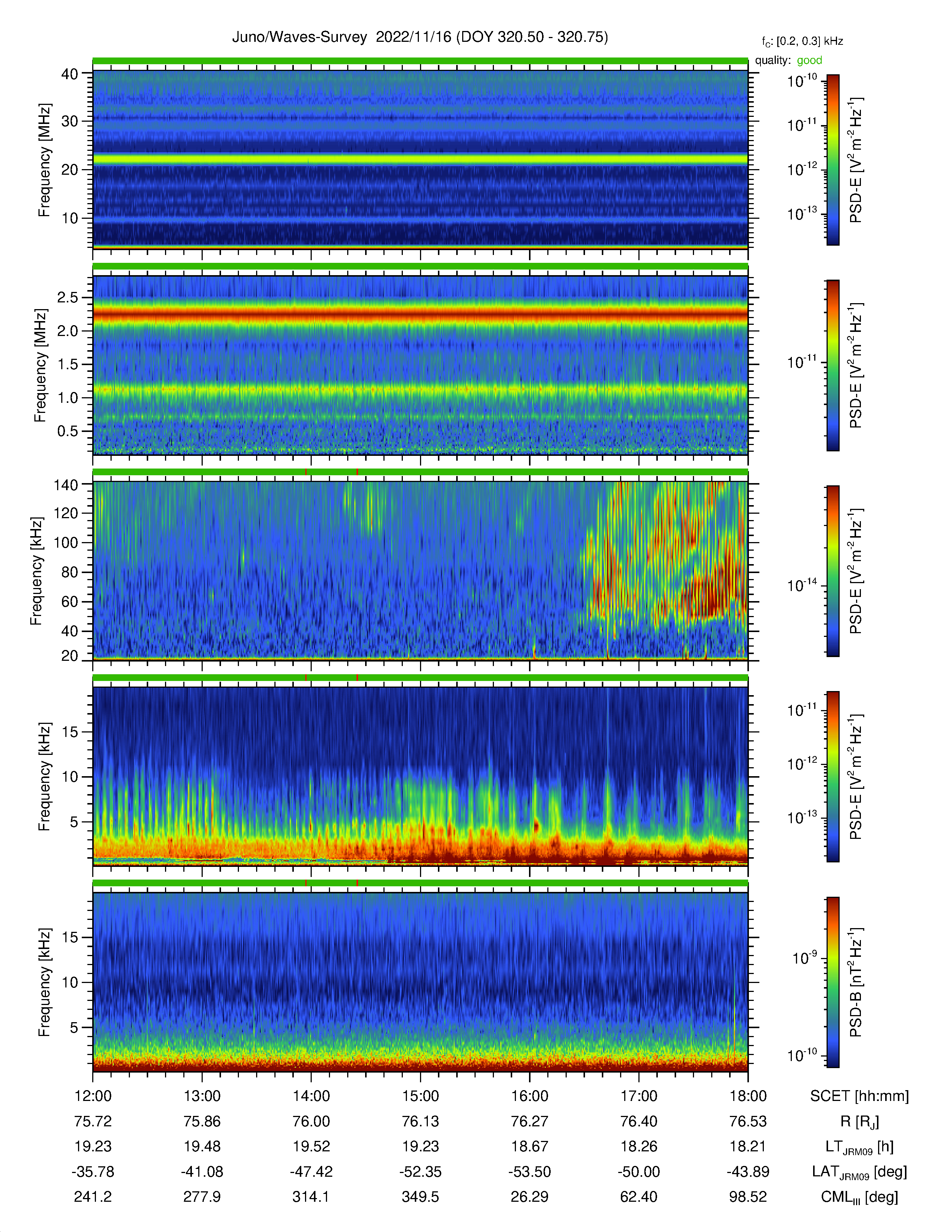This screenshot has width=952, height=1232.
Task: Click the Frequency [MHz] axis label of the top panel
Action: point(44,160)
